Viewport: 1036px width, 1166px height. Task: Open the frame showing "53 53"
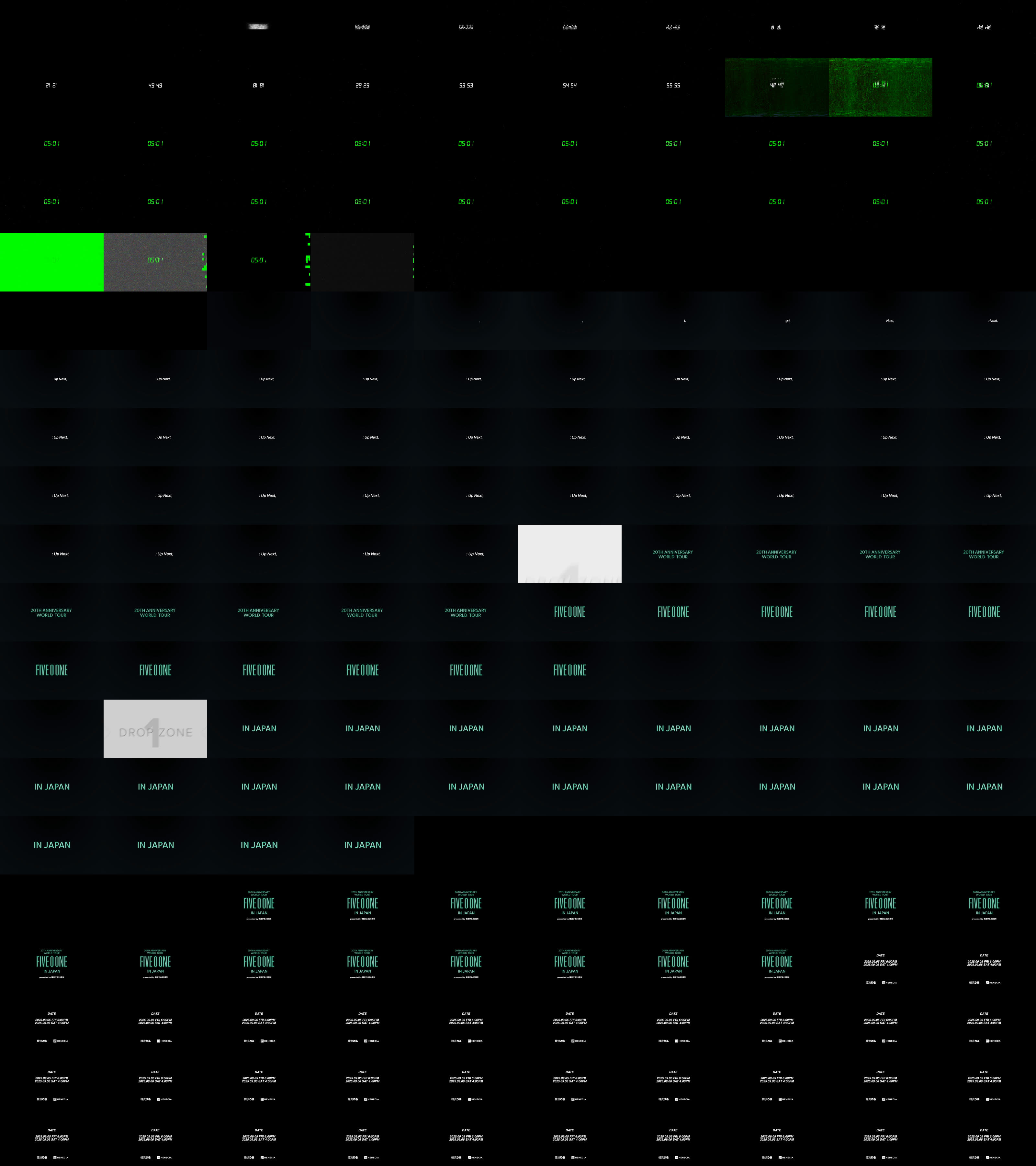[466, 87]
